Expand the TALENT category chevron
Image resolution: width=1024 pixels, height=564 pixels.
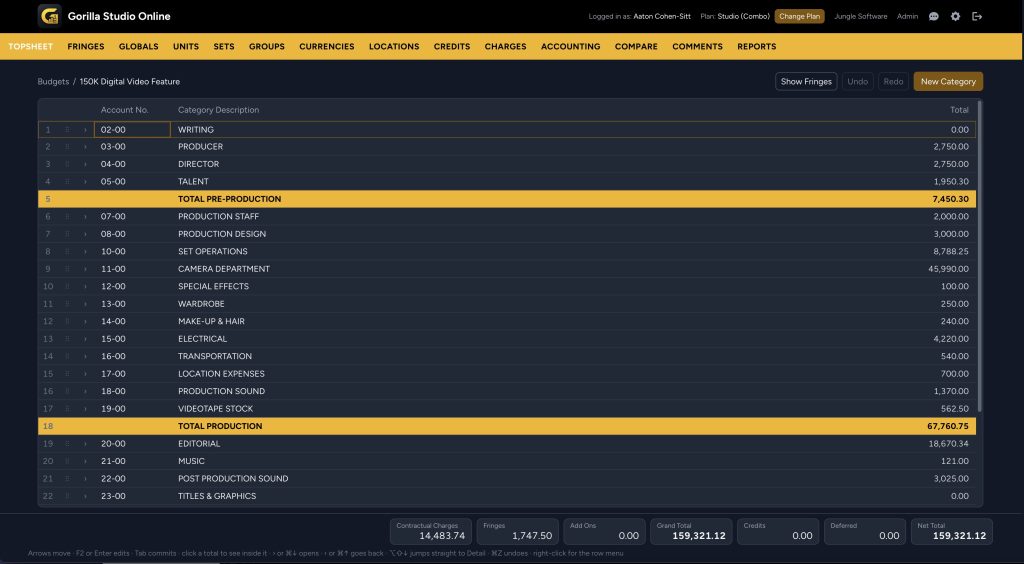(x=85, y=181)
